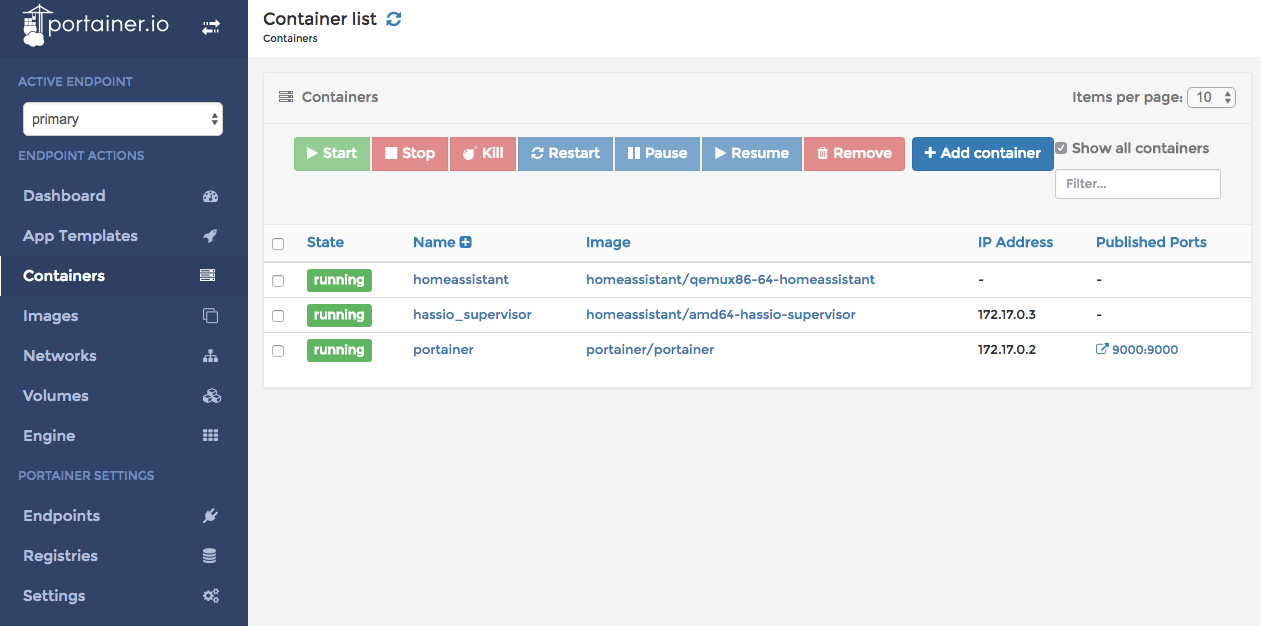Sort by the Published Ports column header
This screenshot has height=626, width=1261.
pyautogui.click(x=1151, y=242)
